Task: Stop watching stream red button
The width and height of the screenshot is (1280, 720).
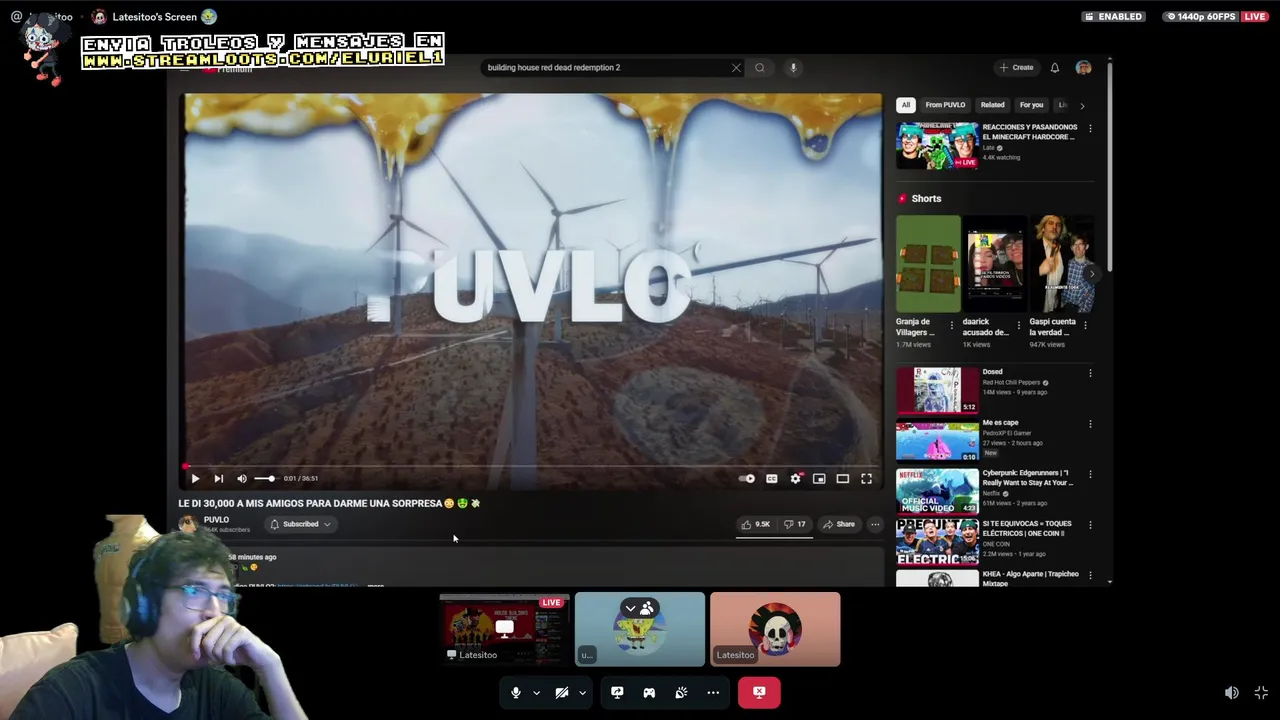Action: click(759, 692)
